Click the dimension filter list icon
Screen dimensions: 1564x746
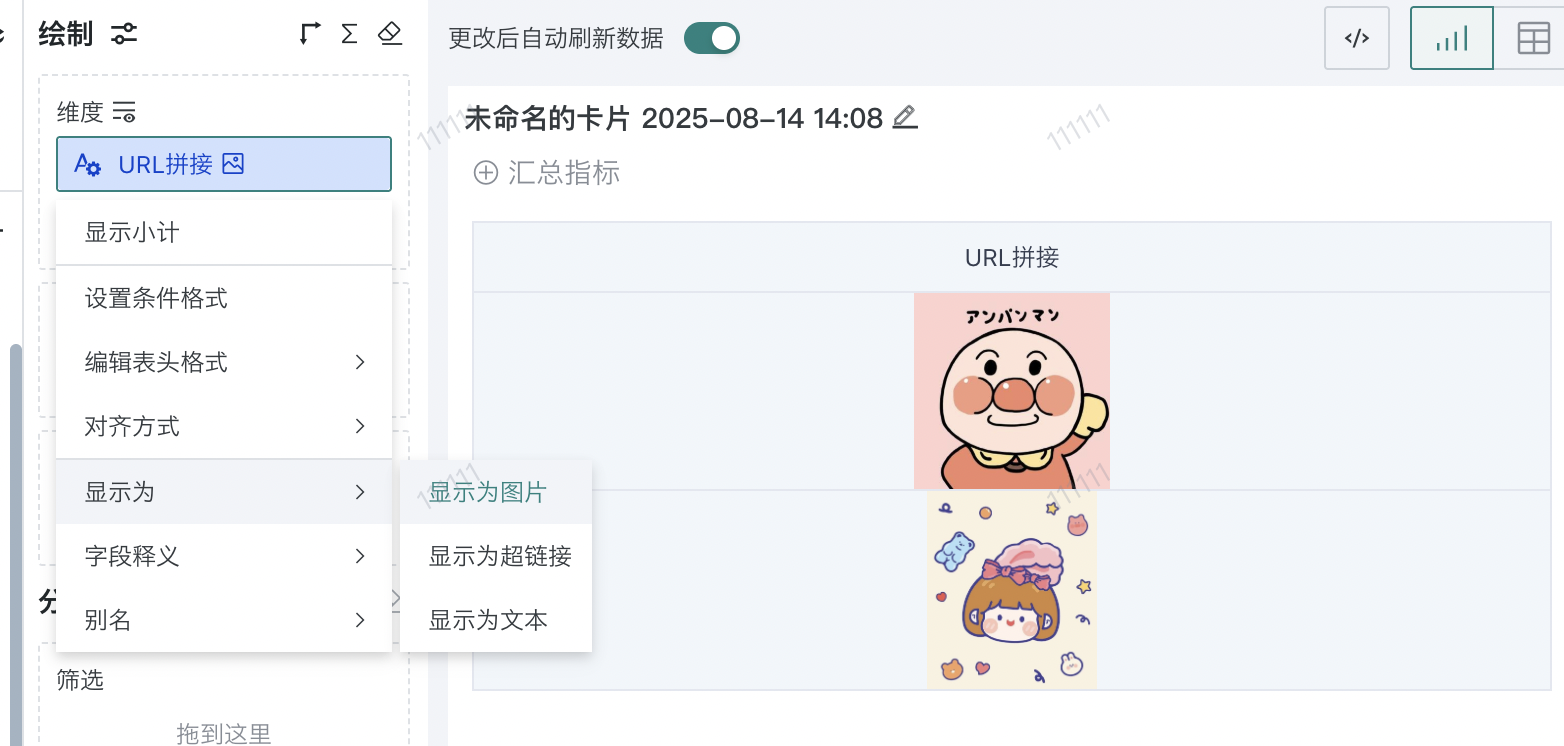pyautogui.click(x=124, y=111)
